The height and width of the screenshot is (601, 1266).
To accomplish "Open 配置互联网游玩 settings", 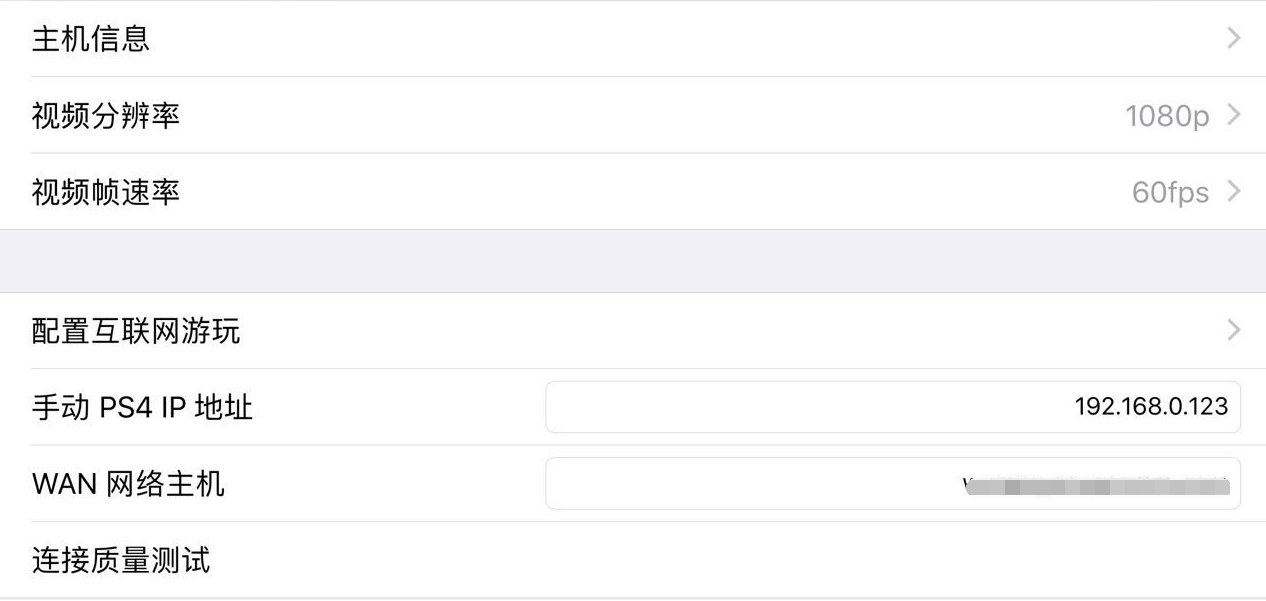I will [136, 331].
